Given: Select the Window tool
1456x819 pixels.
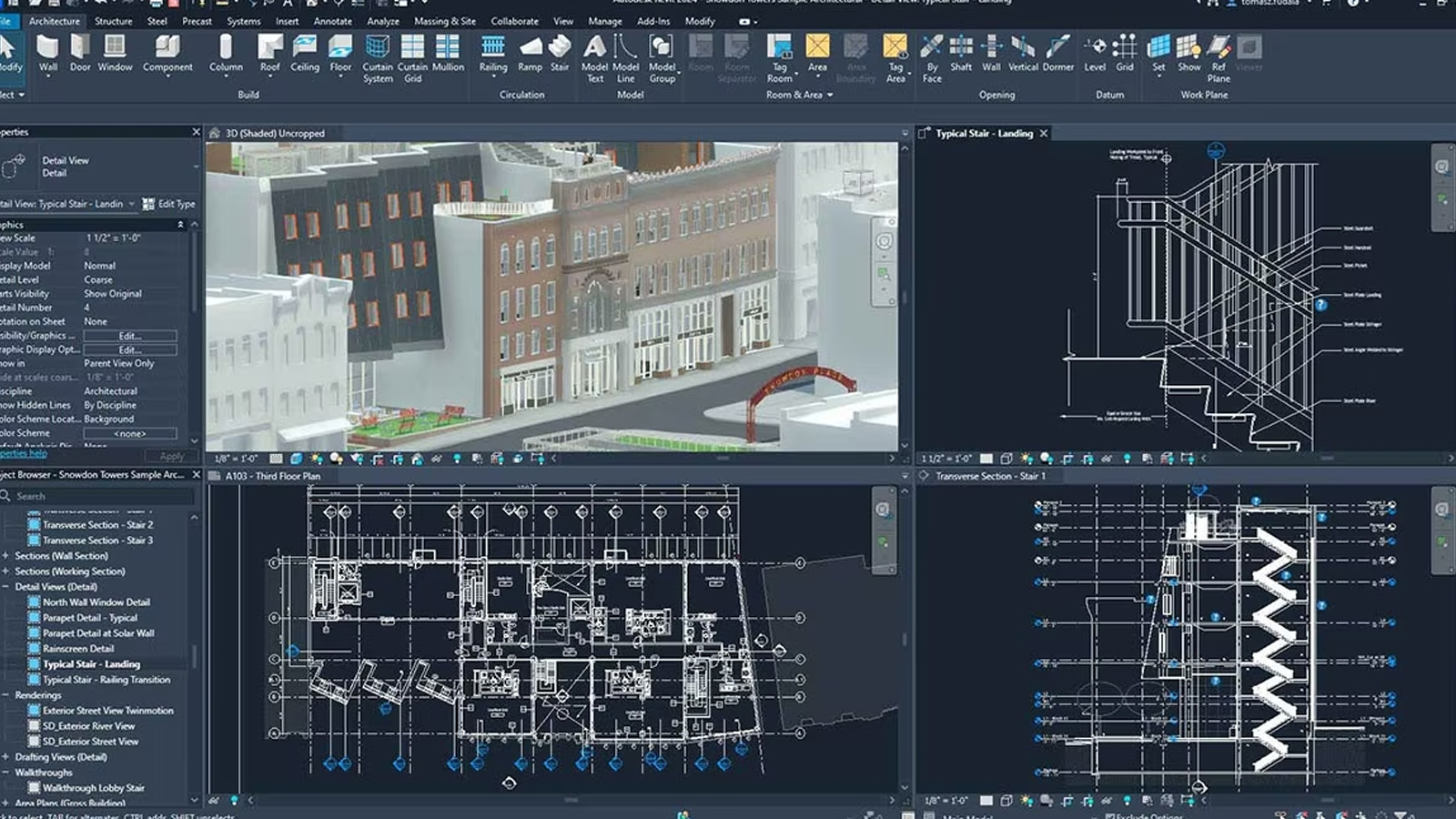Looking at the screenshot, I should point(115,54).
